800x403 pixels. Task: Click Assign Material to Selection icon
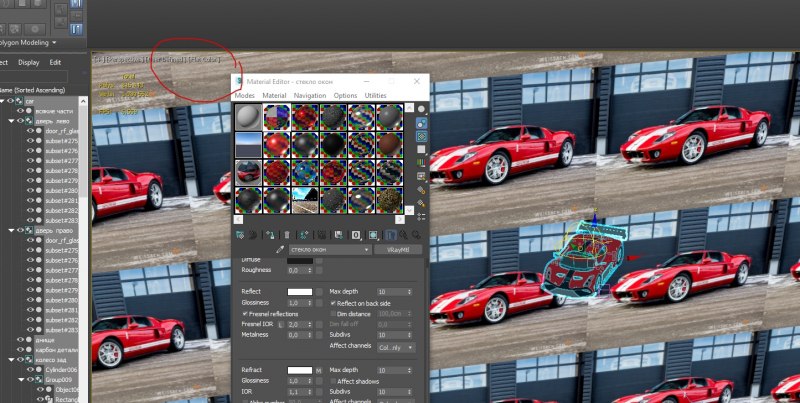click(270, 235)
